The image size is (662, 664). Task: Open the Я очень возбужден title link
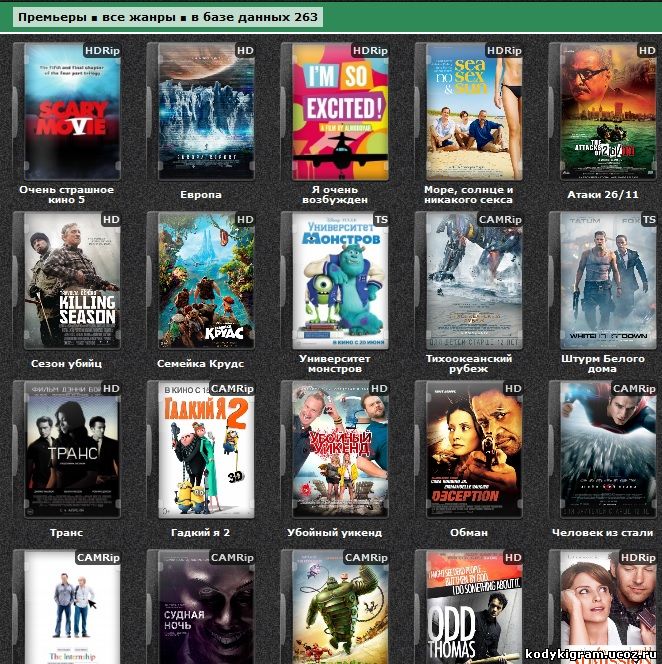[335, 194]
